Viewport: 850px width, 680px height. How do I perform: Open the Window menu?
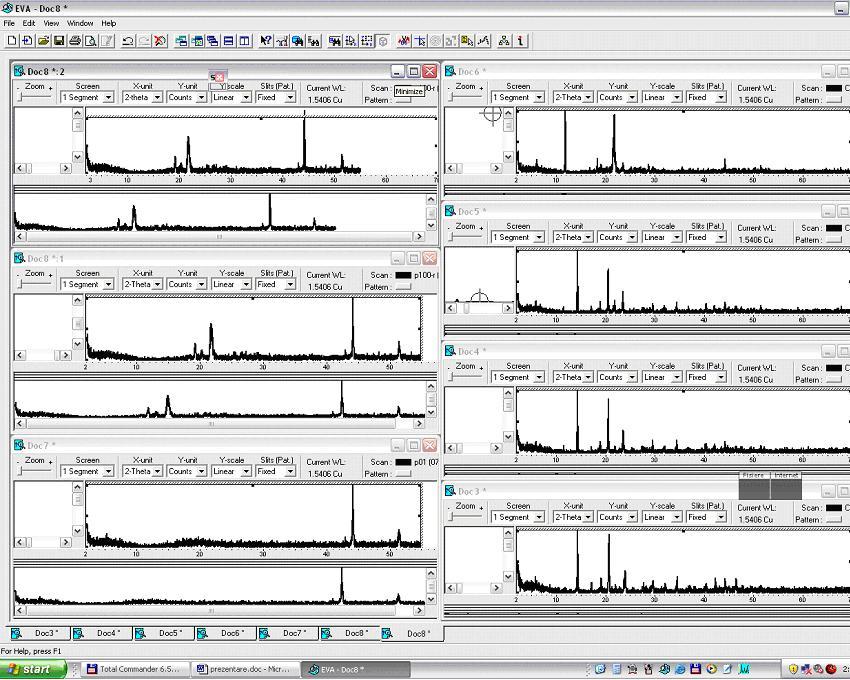point(80,23)
